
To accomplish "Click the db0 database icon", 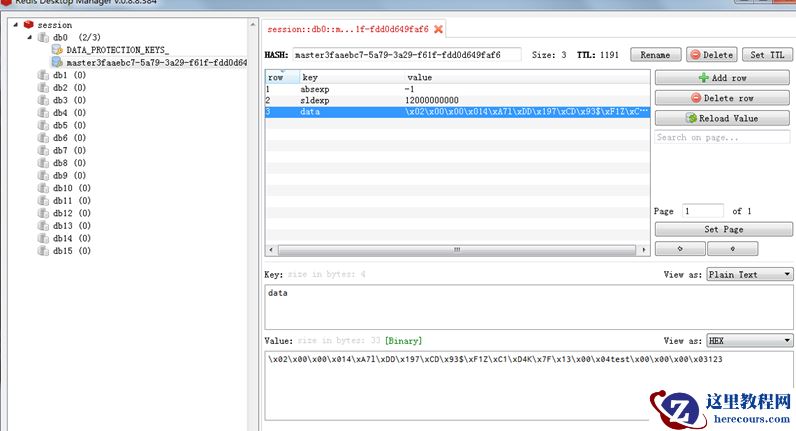I will coord(43,38).
